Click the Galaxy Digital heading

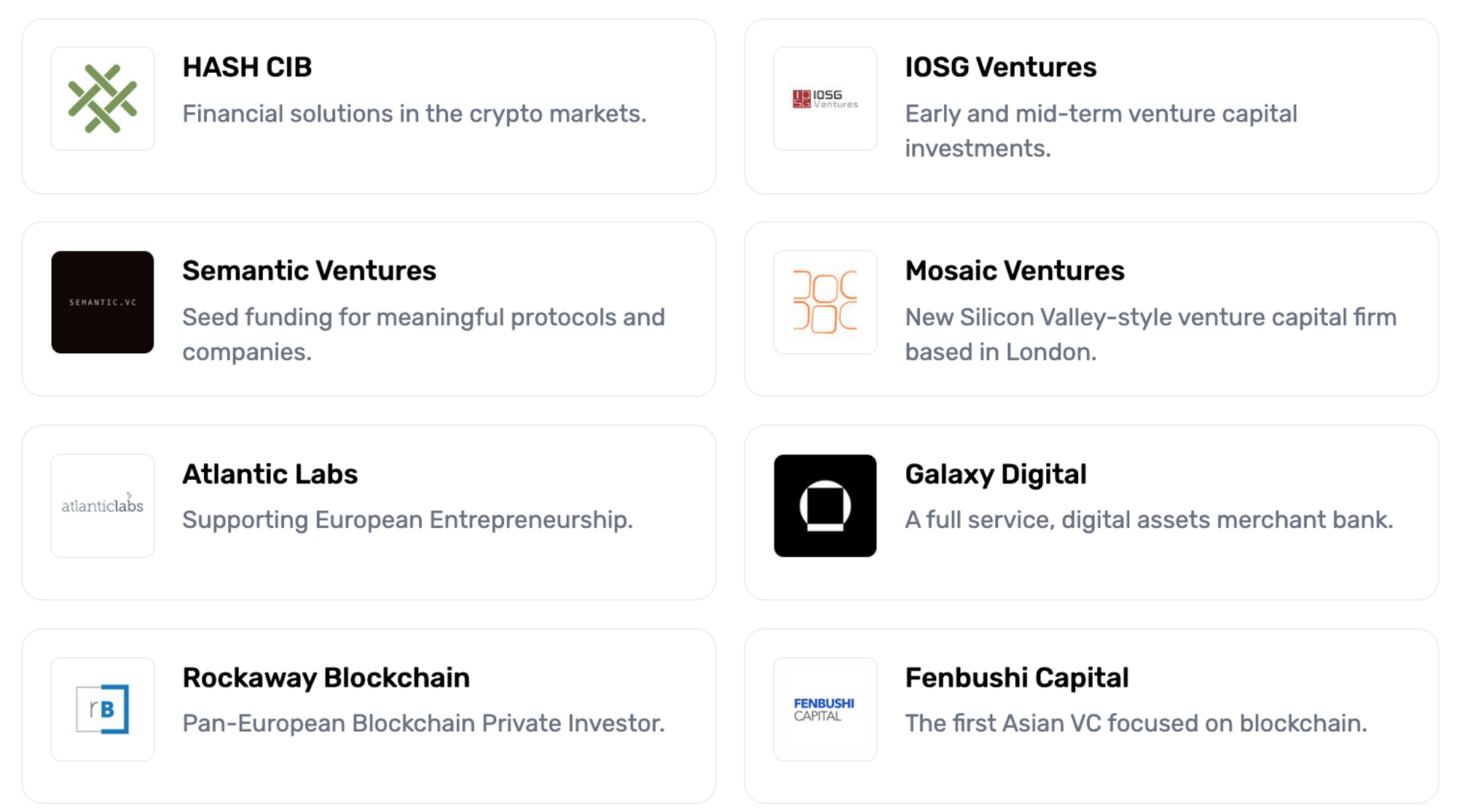click(x=995, y=474)
